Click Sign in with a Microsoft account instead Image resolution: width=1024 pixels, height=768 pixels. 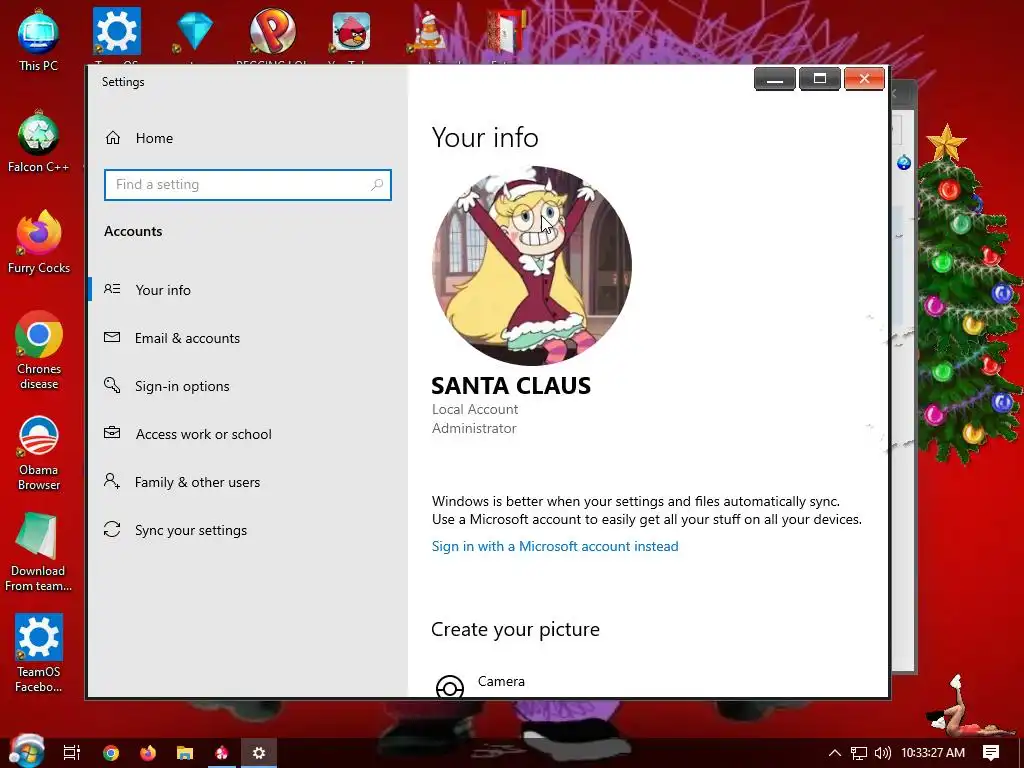point(555,546)
